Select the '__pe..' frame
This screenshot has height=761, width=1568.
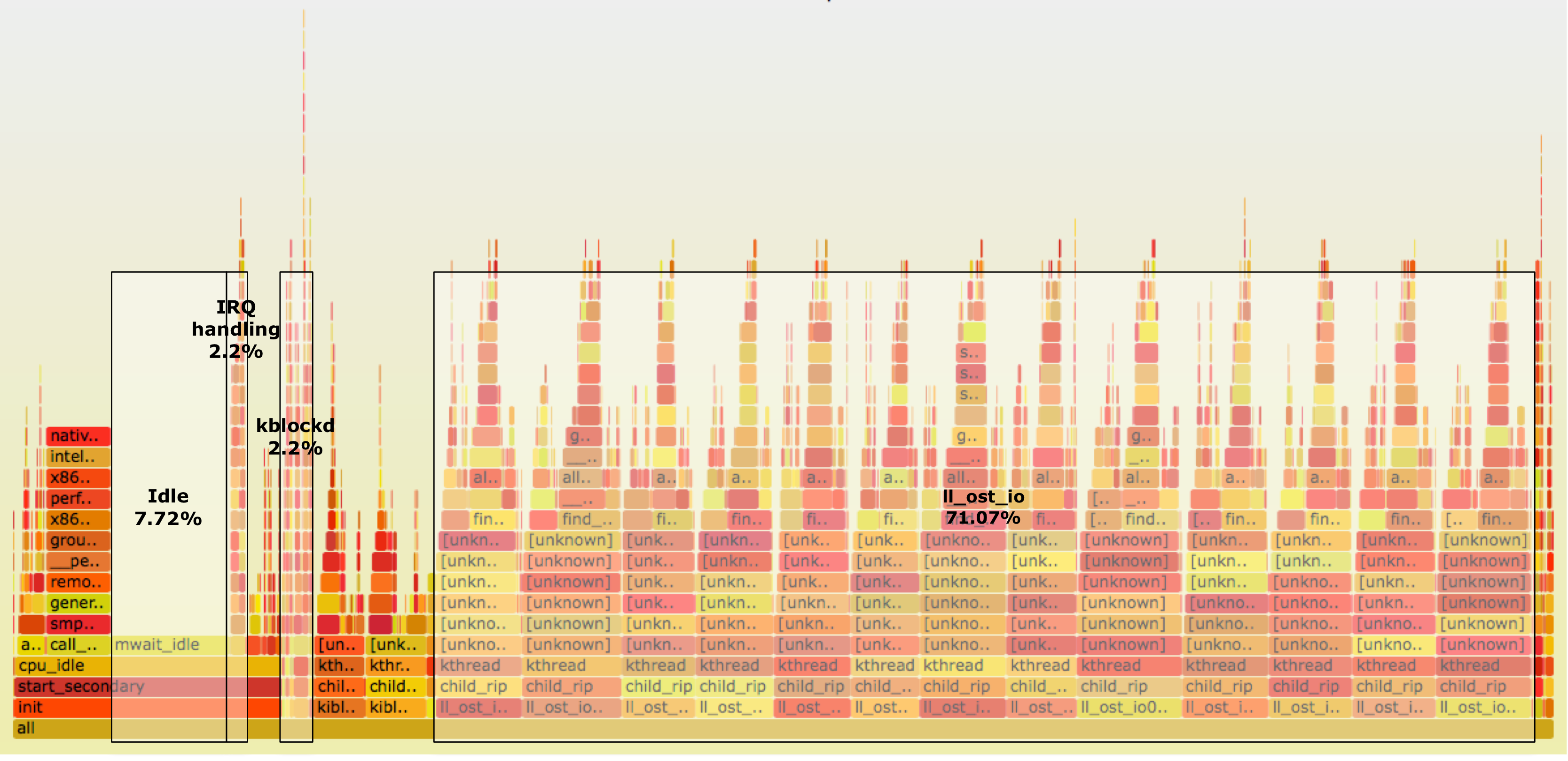pyautogui.click(x=78, y=561)
